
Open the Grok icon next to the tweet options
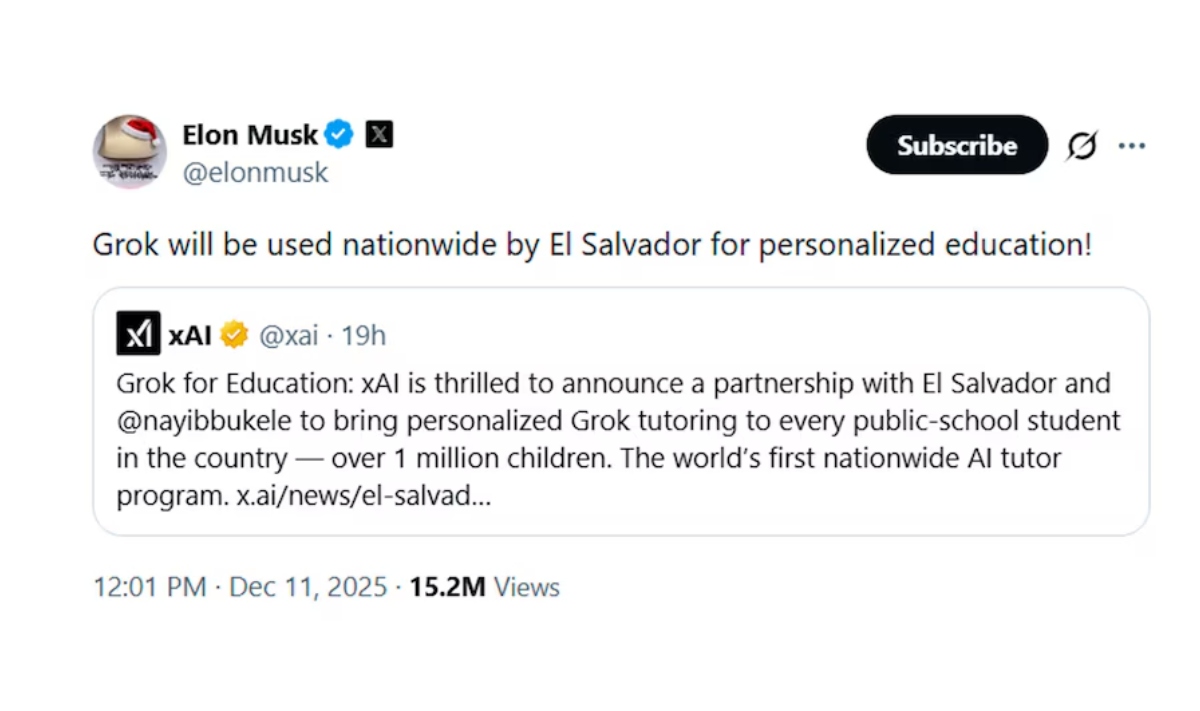1081,145
